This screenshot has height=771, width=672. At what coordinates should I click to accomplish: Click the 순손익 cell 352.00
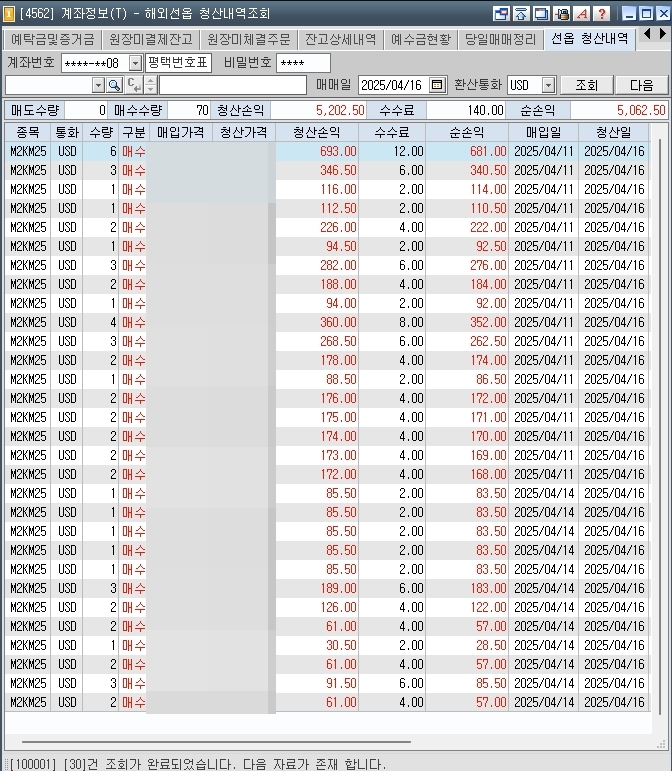click(x=467, y=322)
